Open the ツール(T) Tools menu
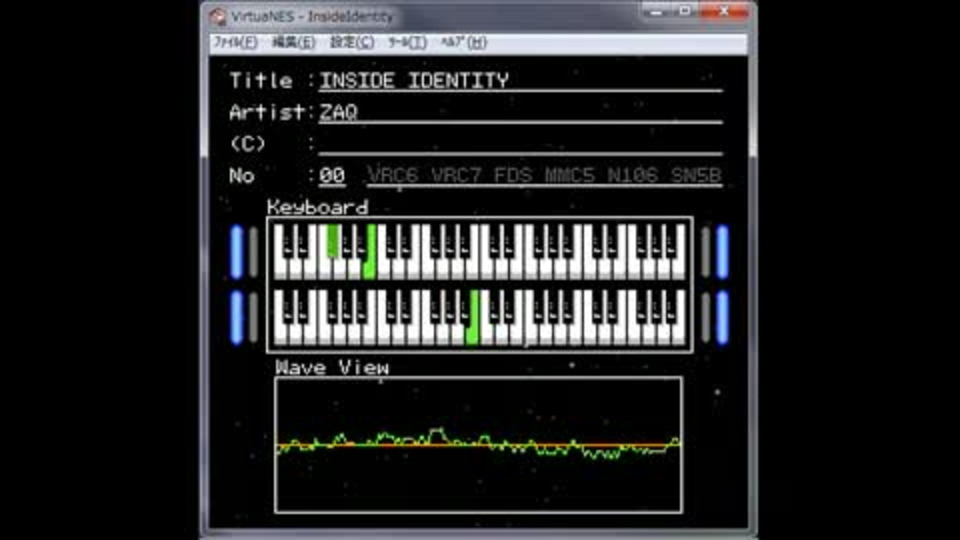960x540 pixels. tap(407, 42)
